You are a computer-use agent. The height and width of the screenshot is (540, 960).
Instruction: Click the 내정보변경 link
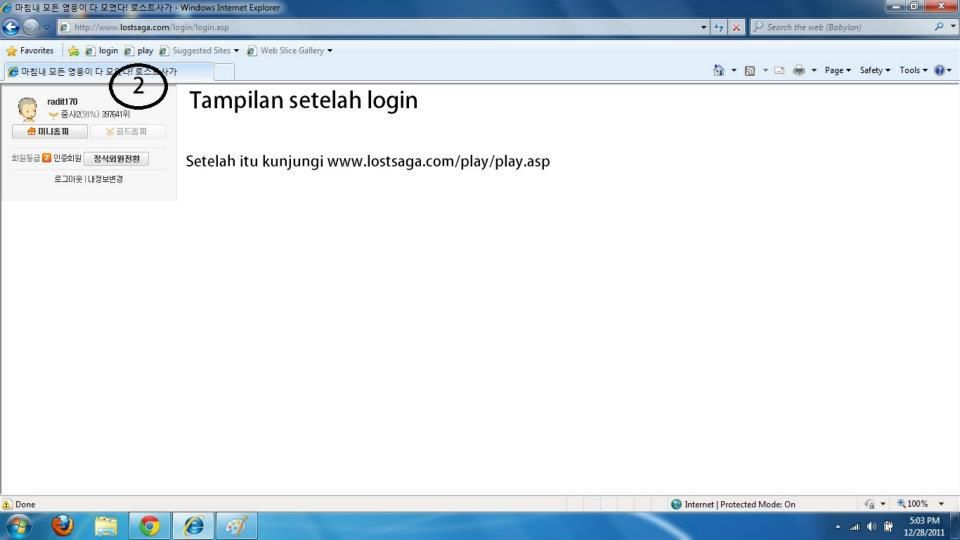pos(105,179)
